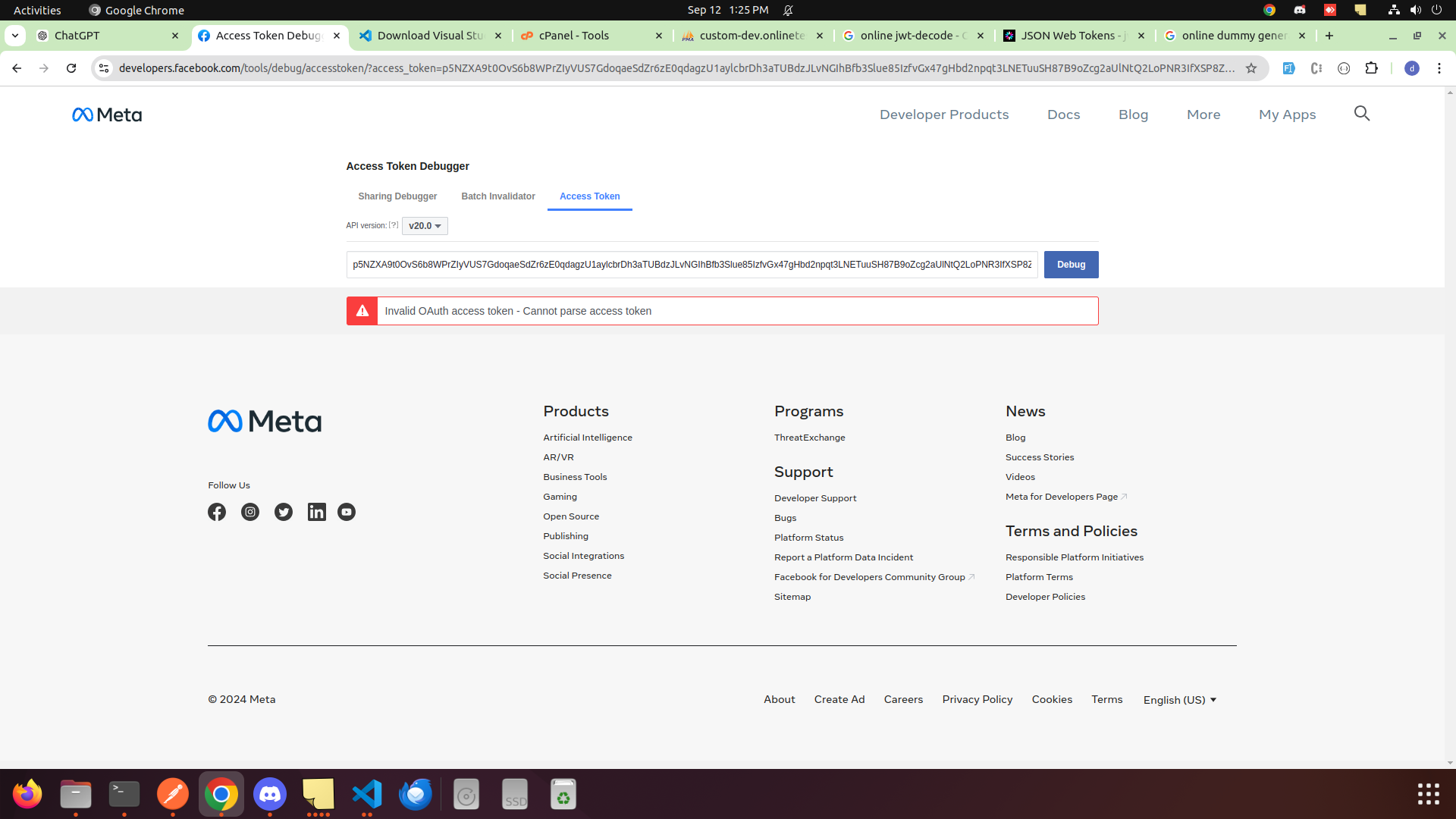Open the Success Stories news link

tap(1040, 457)
